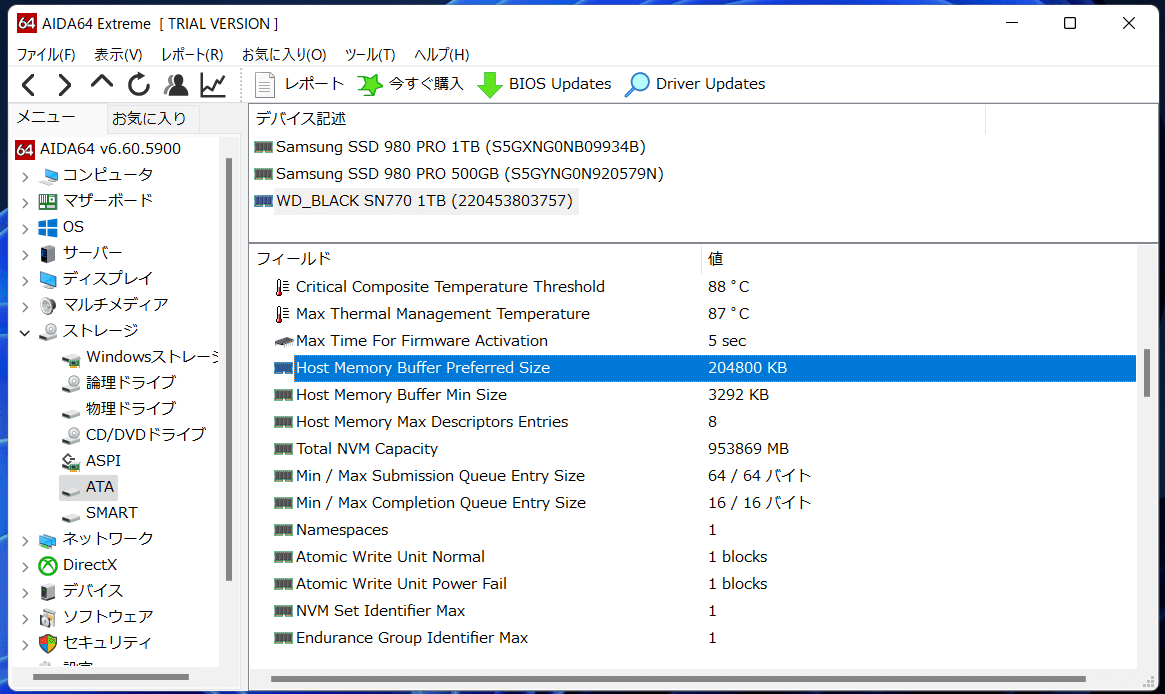Switch to the メニュー tab
Screen dimensions: 1165x694
[x=46, y=117]
